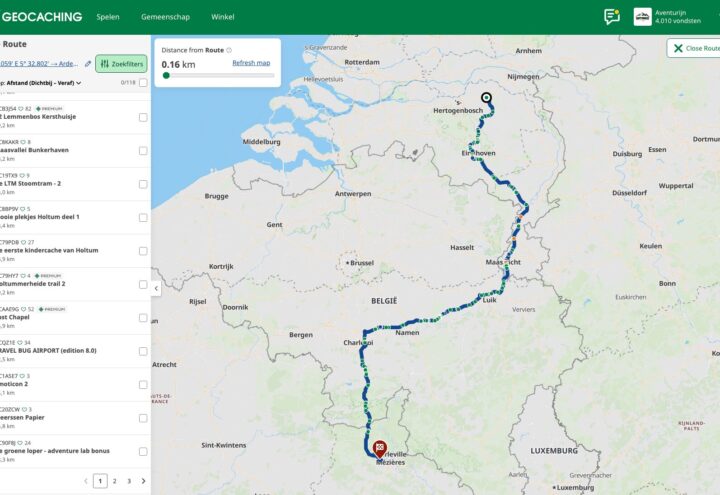
Task: Check TRAVEL BUG AIRPORT edition 8.0 box
Action: [x=143, y=351]
